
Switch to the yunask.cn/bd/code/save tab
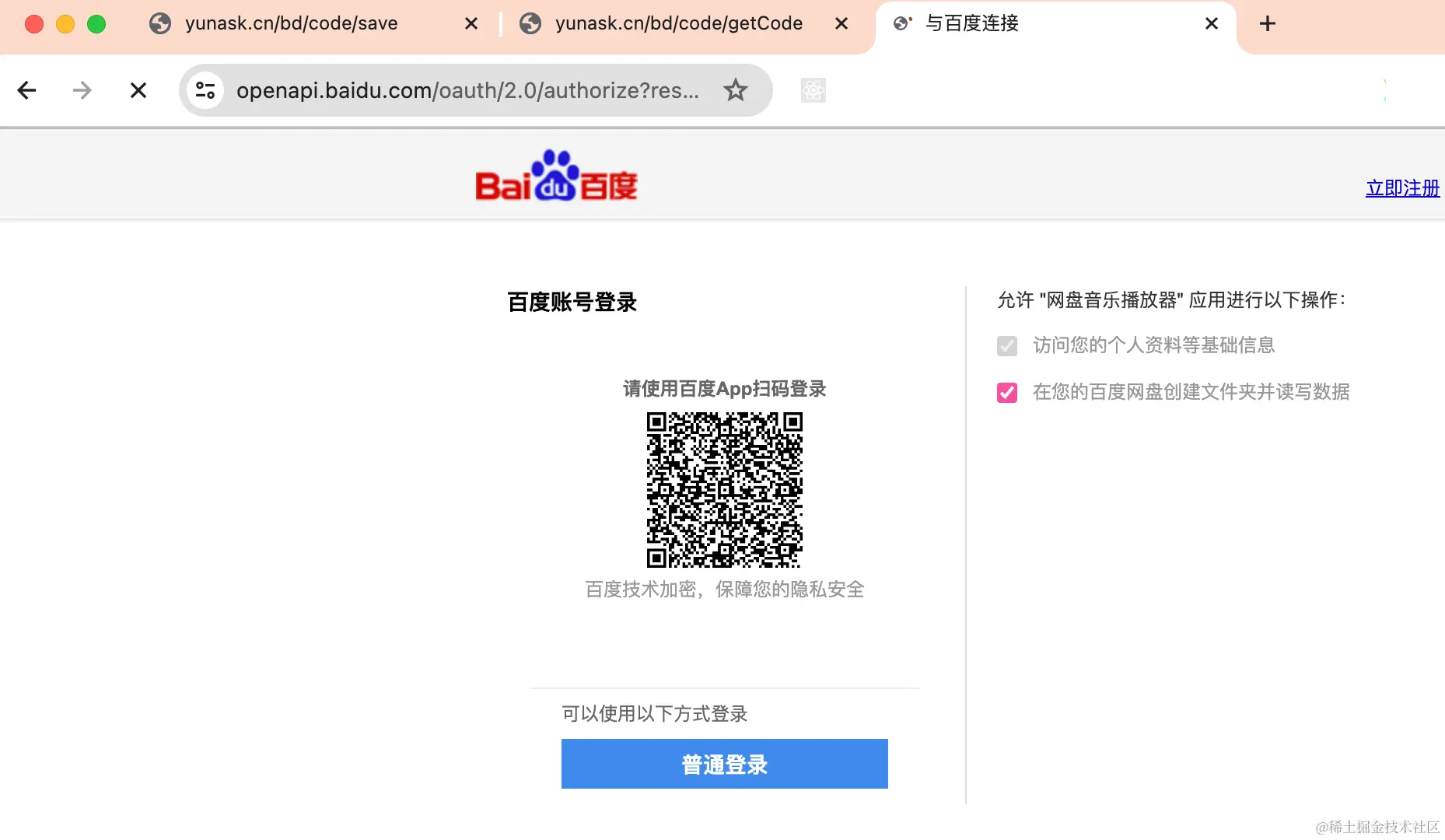pos(291,23)
